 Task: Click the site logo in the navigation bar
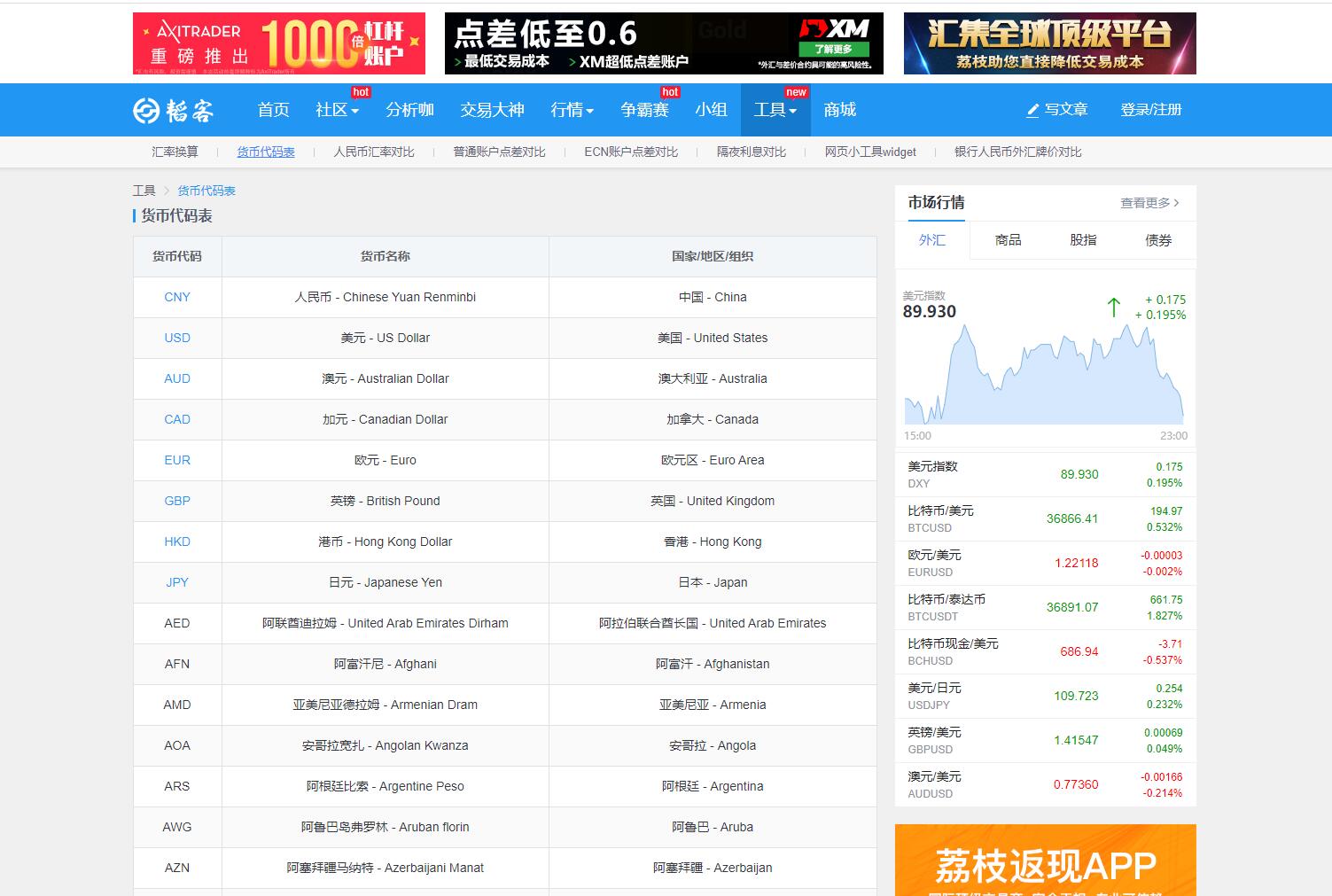(174, 110)
